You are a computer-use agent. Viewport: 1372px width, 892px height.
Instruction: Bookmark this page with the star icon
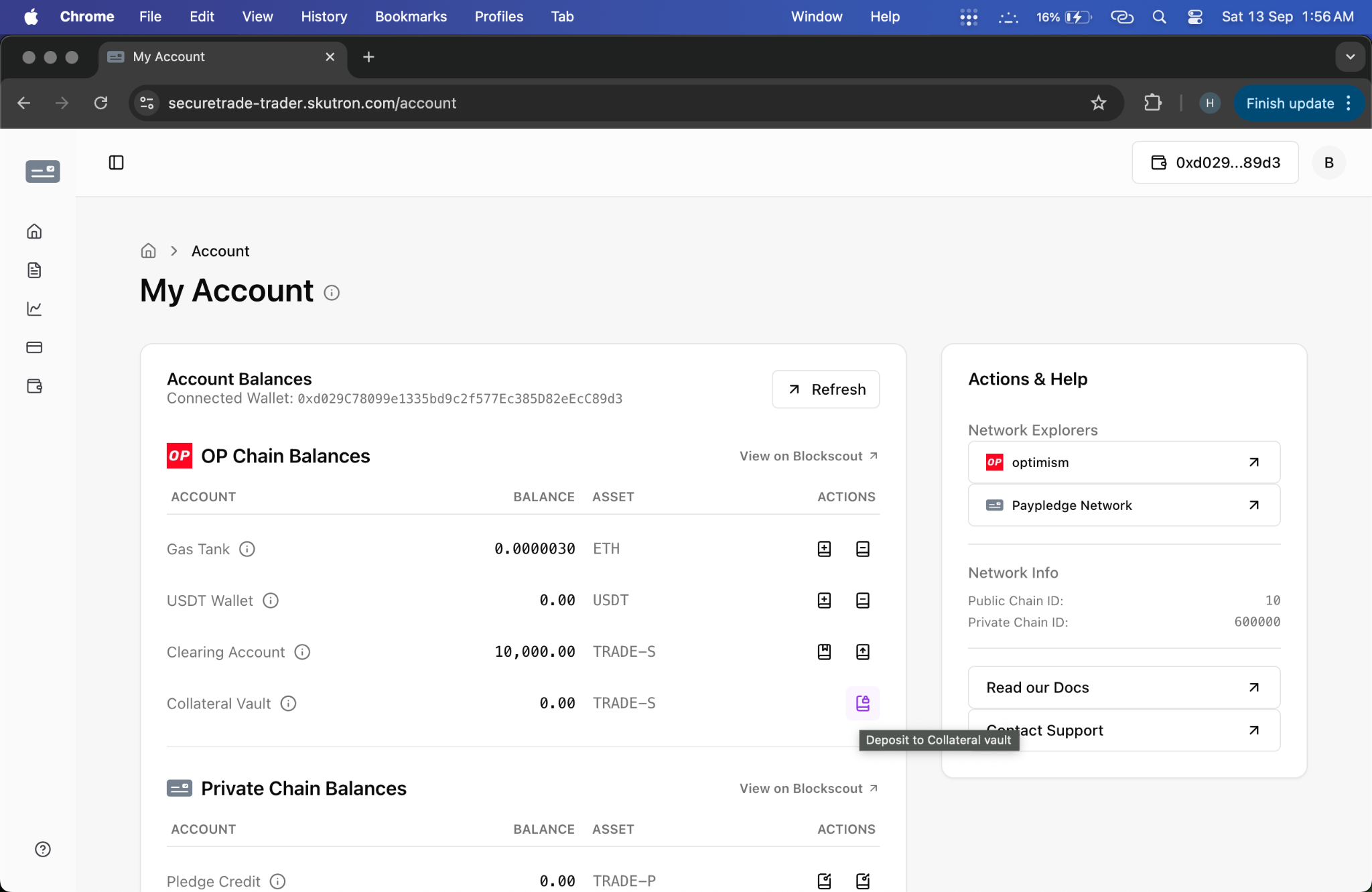coord(1098,103)
